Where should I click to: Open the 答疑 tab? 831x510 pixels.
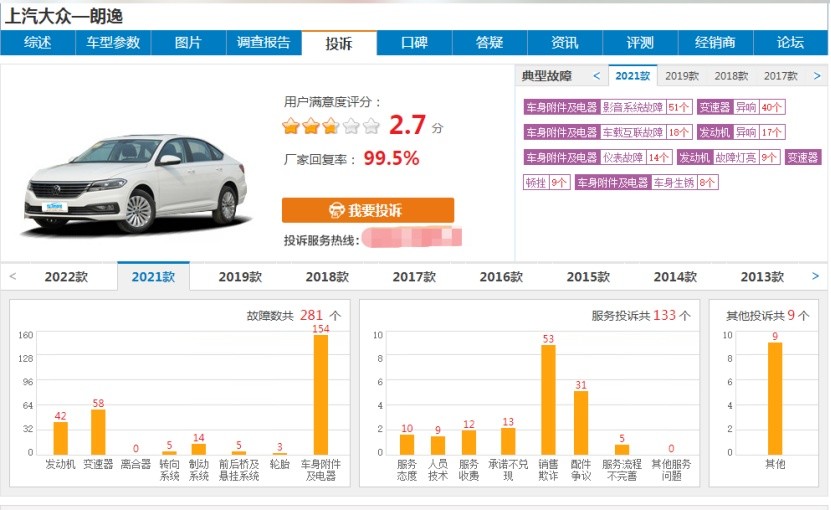490,42
